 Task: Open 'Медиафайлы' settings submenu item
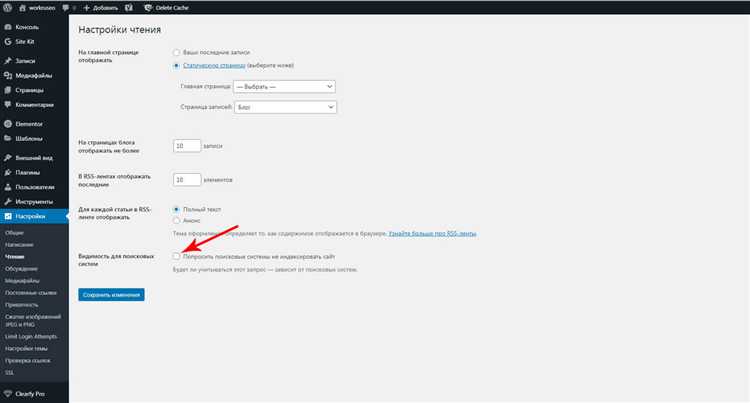pyautogui.click(x=22, y=281)
